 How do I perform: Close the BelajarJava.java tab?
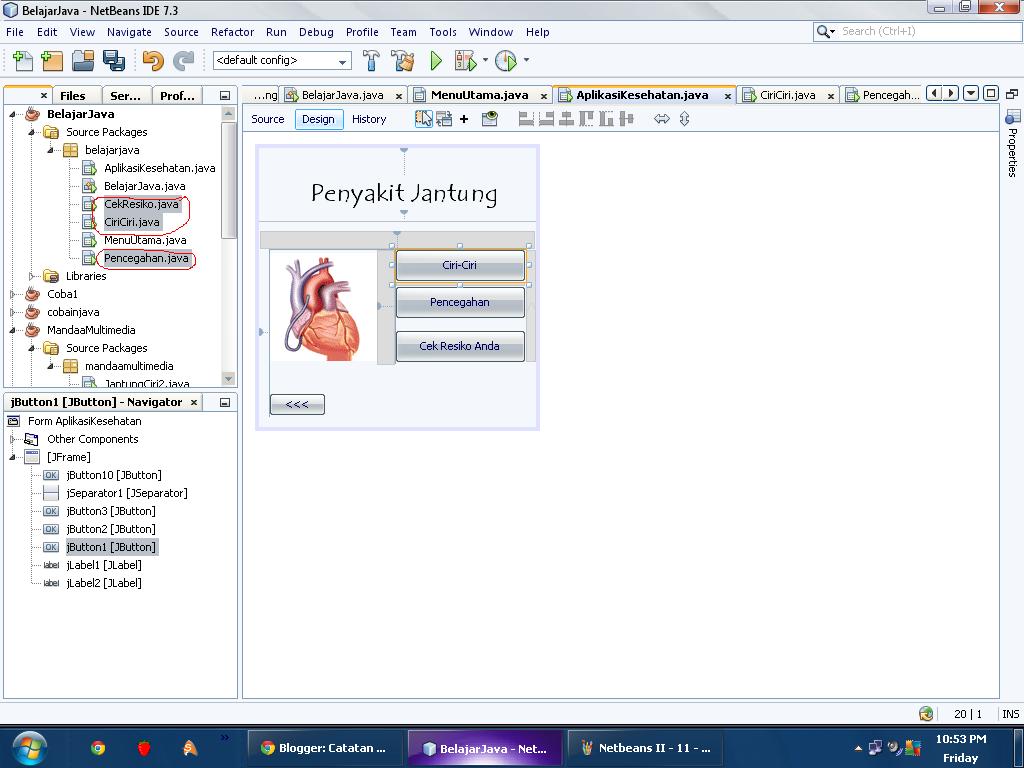coord(399,96)
